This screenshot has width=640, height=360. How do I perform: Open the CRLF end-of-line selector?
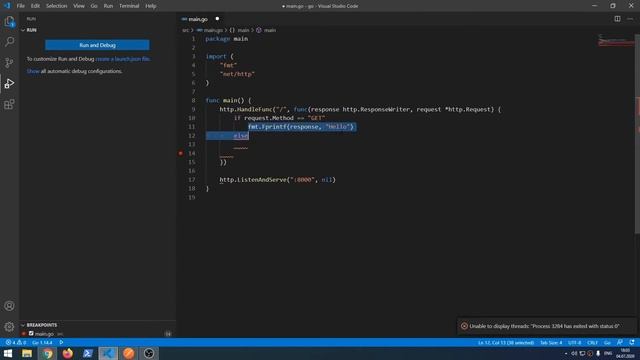tap(592, 342)
